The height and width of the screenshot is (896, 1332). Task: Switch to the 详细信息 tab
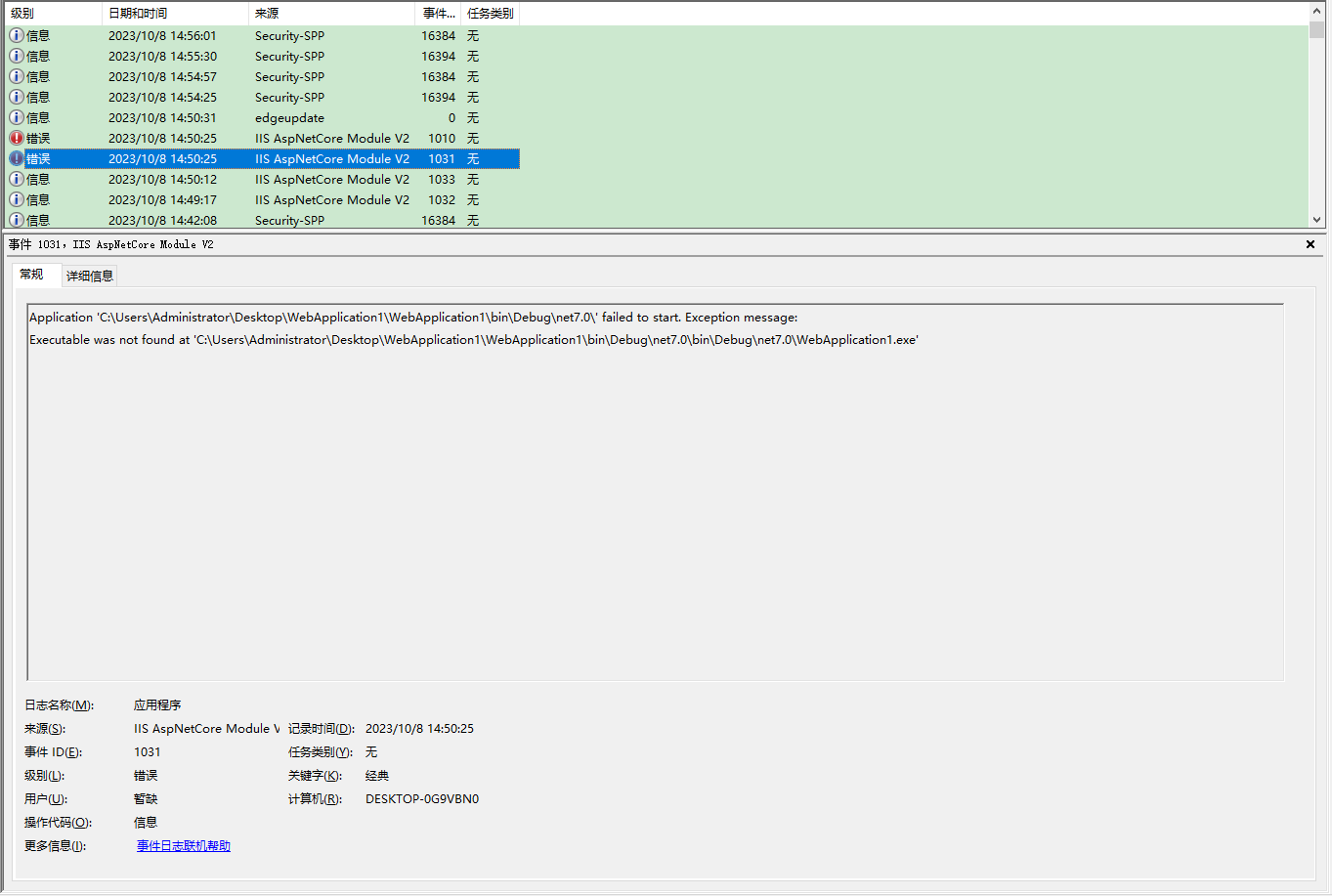[90, 277]
